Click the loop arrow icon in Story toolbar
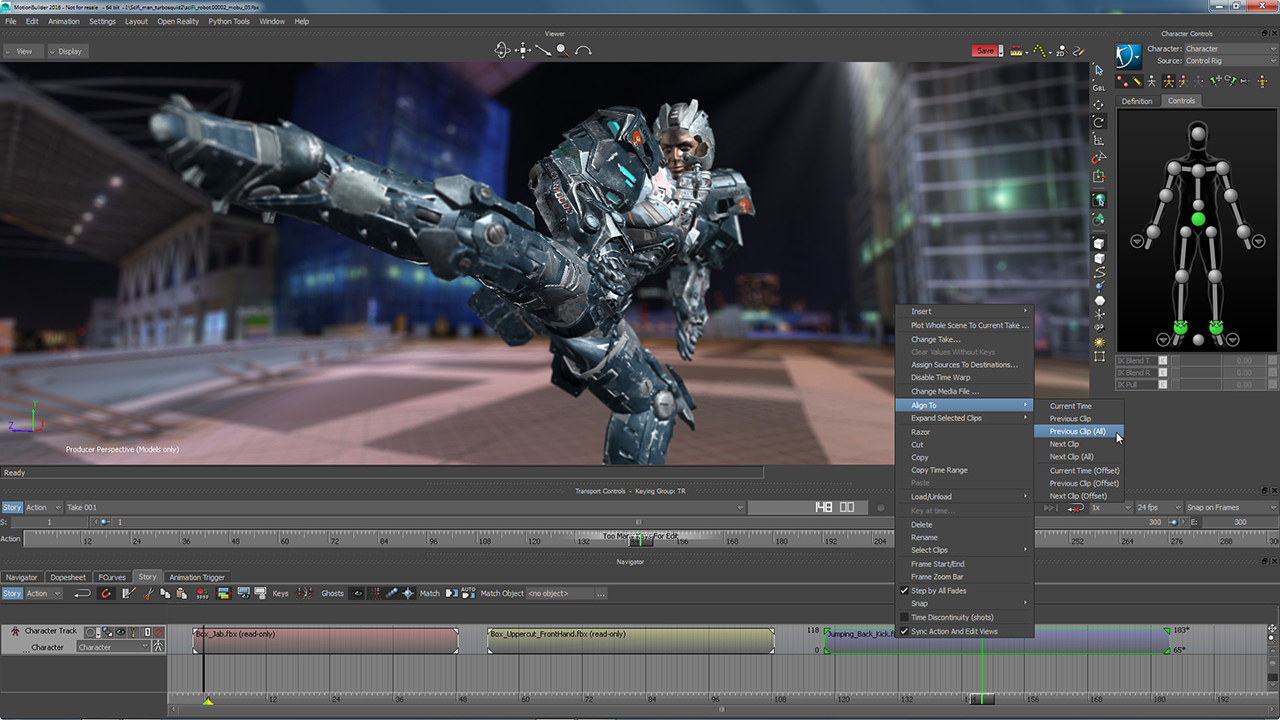 [x=83, y=593]
